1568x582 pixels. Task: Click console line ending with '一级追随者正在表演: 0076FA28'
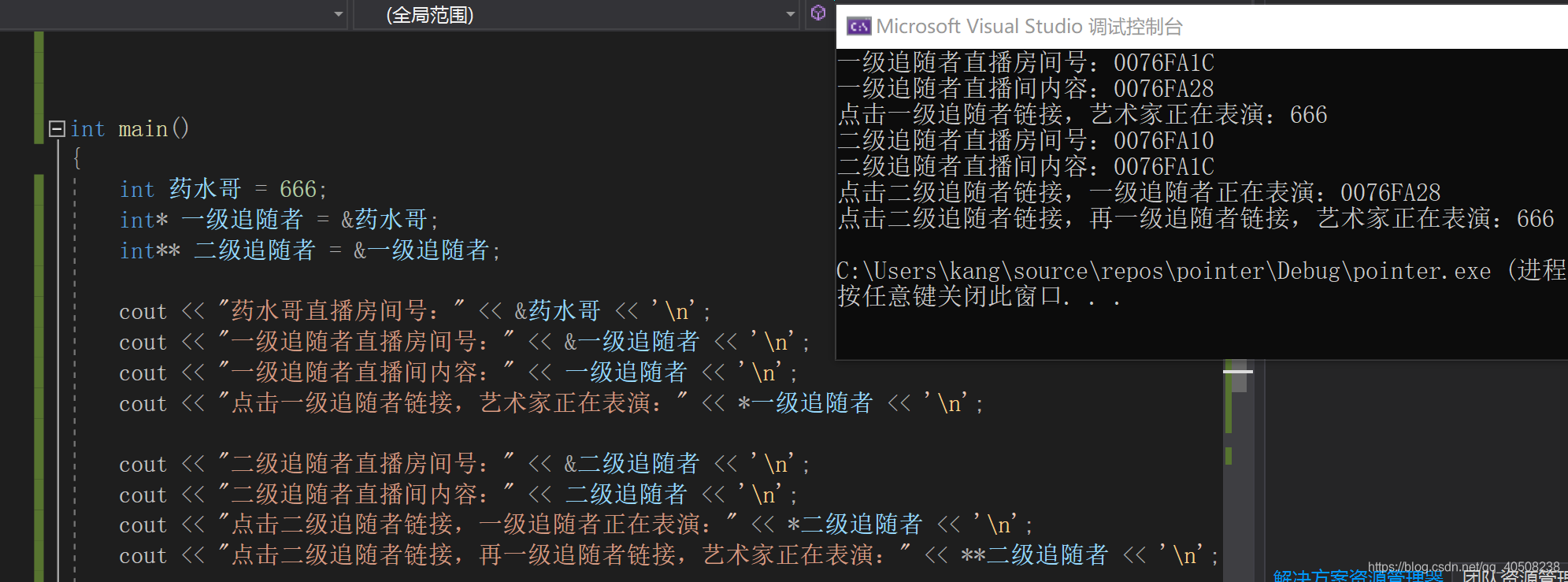click(1140, 192)
